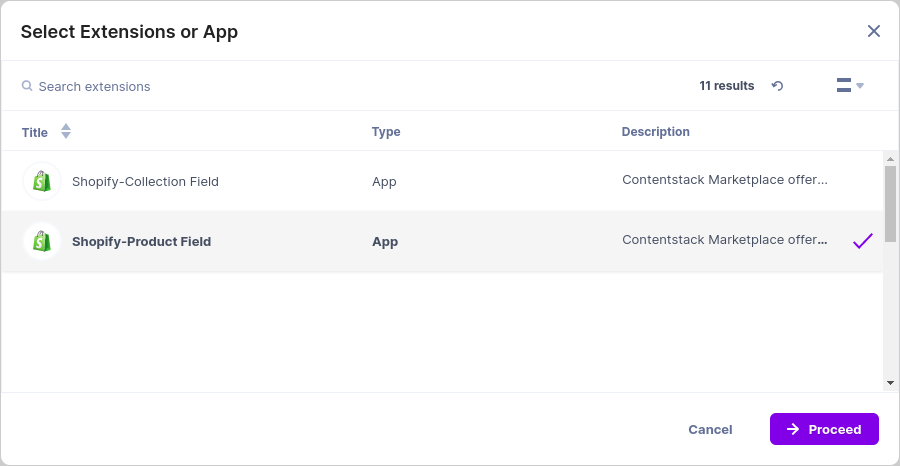Image resolution: width=900 pixels, height=466 pixels.
Task: Click the purple selected checkmark
Action: tap(863, 241)
